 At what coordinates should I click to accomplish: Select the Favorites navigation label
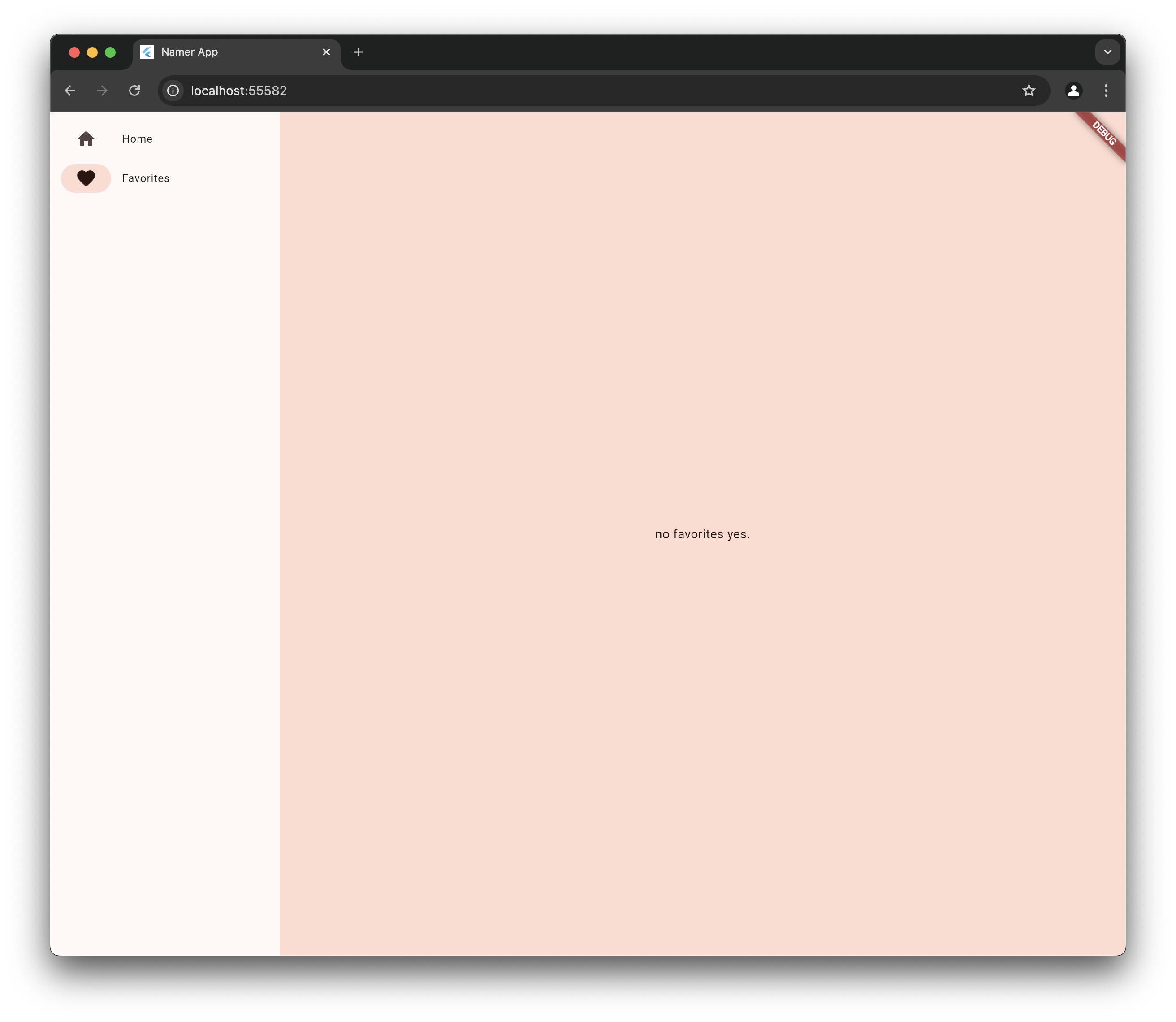pos(146,178)
